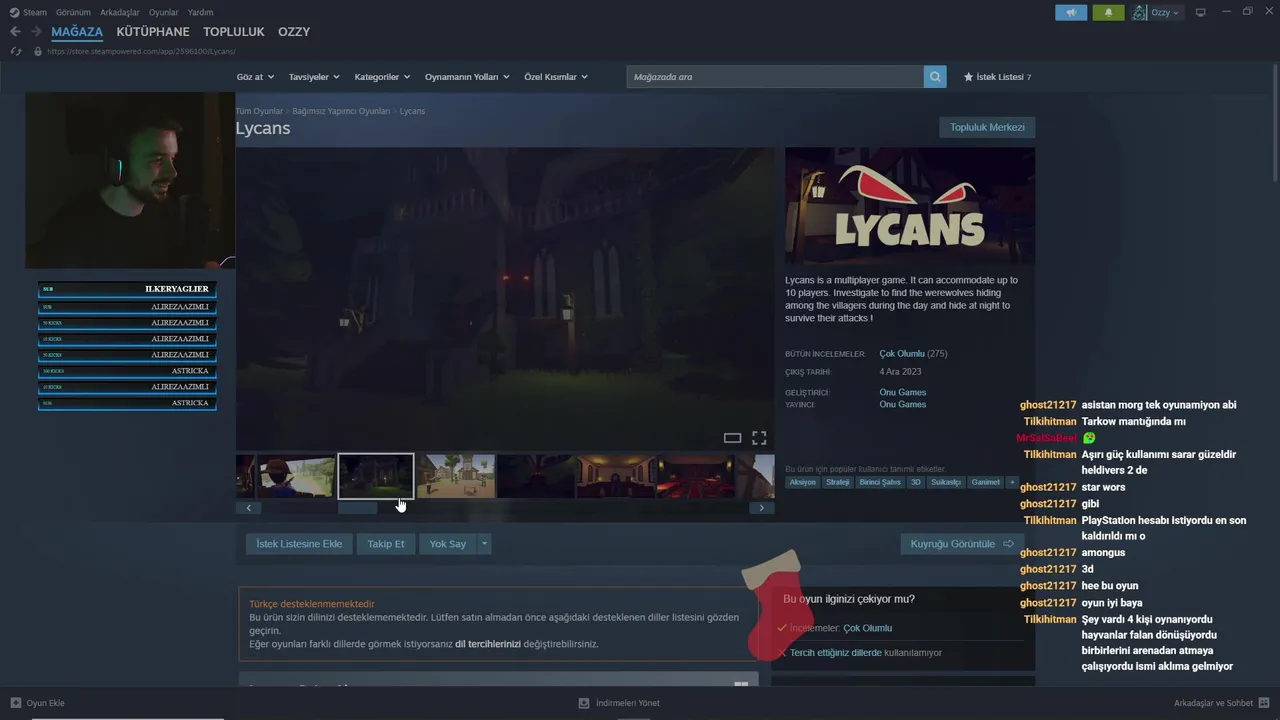Click the Lycans game header image
1280x720 pixels.
tap(910, 206)
